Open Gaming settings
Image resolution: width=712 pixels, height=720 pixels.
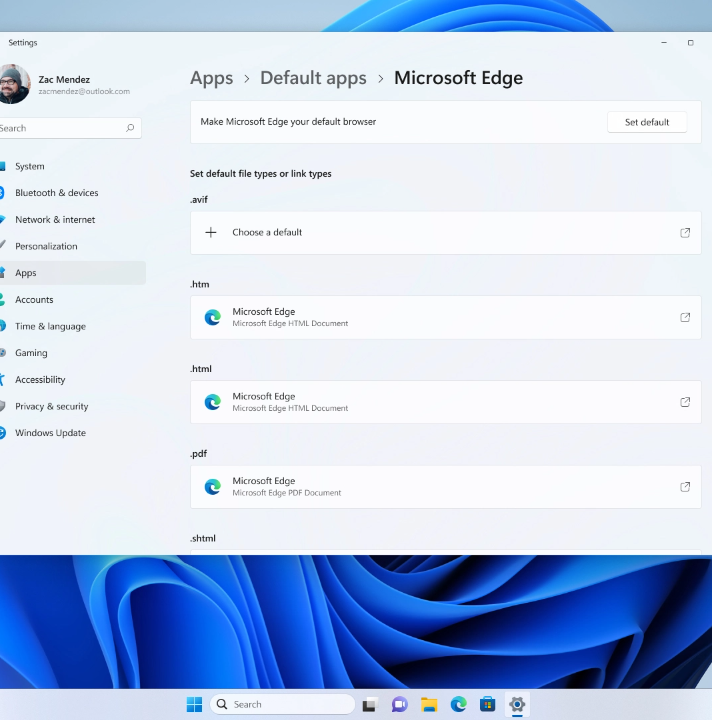71,353
